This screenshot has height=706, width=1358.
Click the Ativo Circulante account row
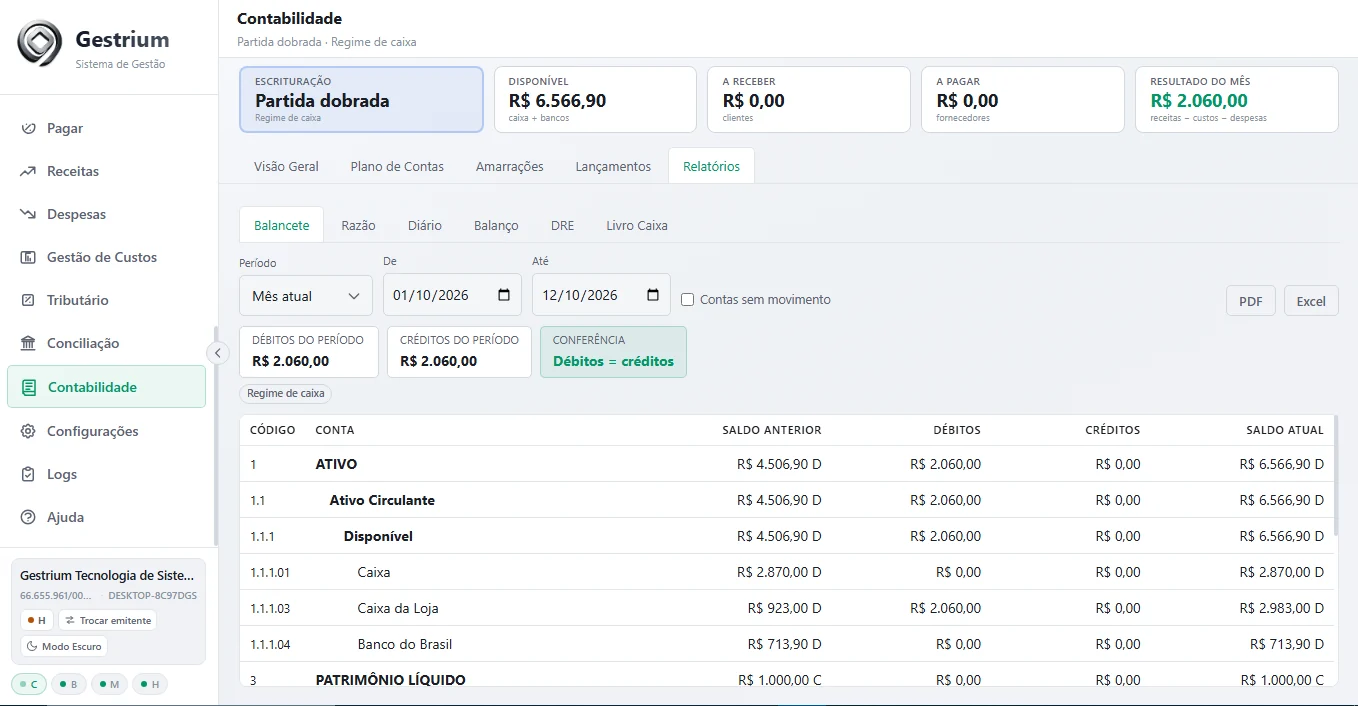(787, 500)
